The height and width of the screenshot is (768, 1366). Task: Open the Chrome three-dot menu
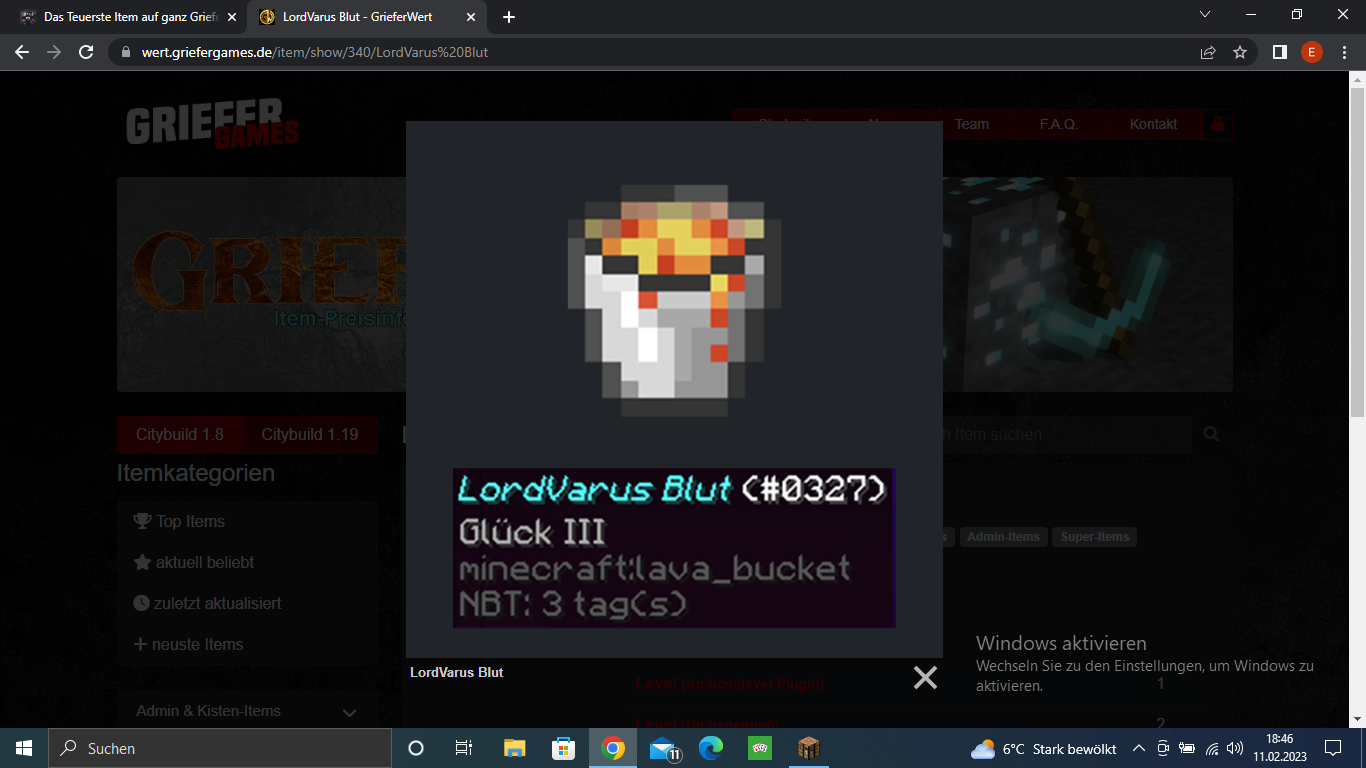1343,52
